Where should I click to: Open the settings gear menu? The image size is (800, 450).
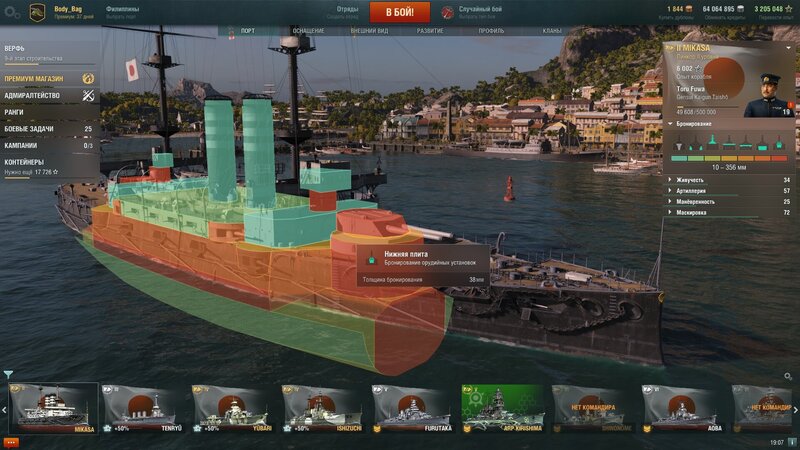click(x=11, y=13)
